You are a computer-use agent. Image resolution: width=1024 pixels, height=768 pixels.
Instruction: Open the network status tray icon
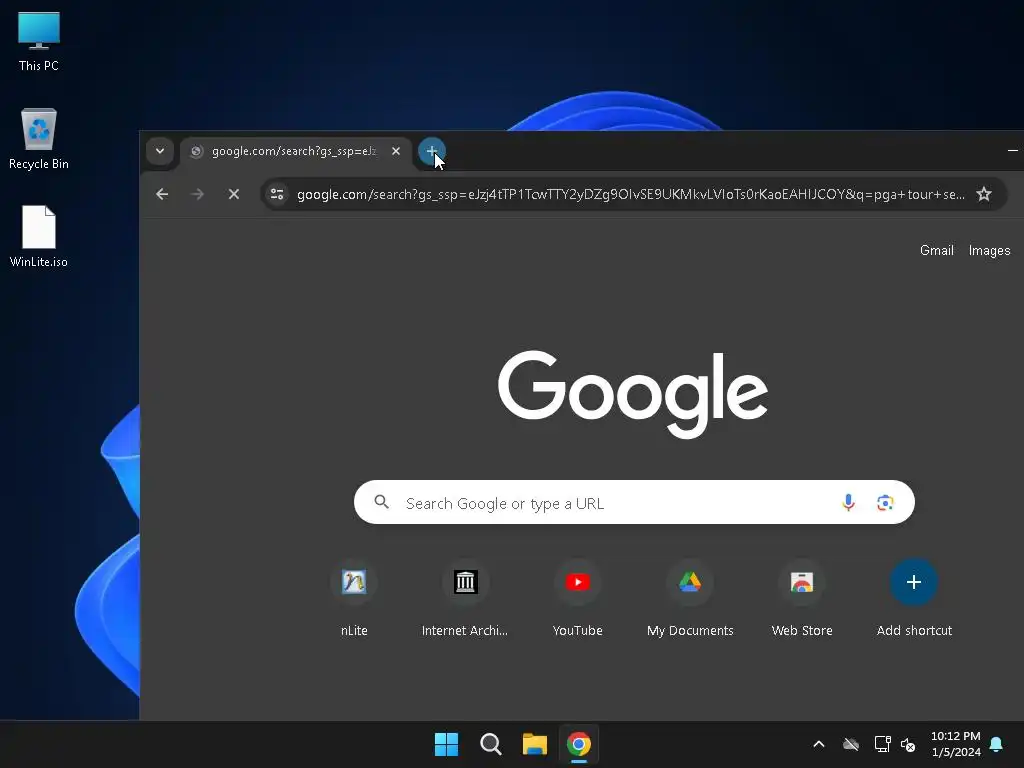pyautogui.click(x=882, y=744)
